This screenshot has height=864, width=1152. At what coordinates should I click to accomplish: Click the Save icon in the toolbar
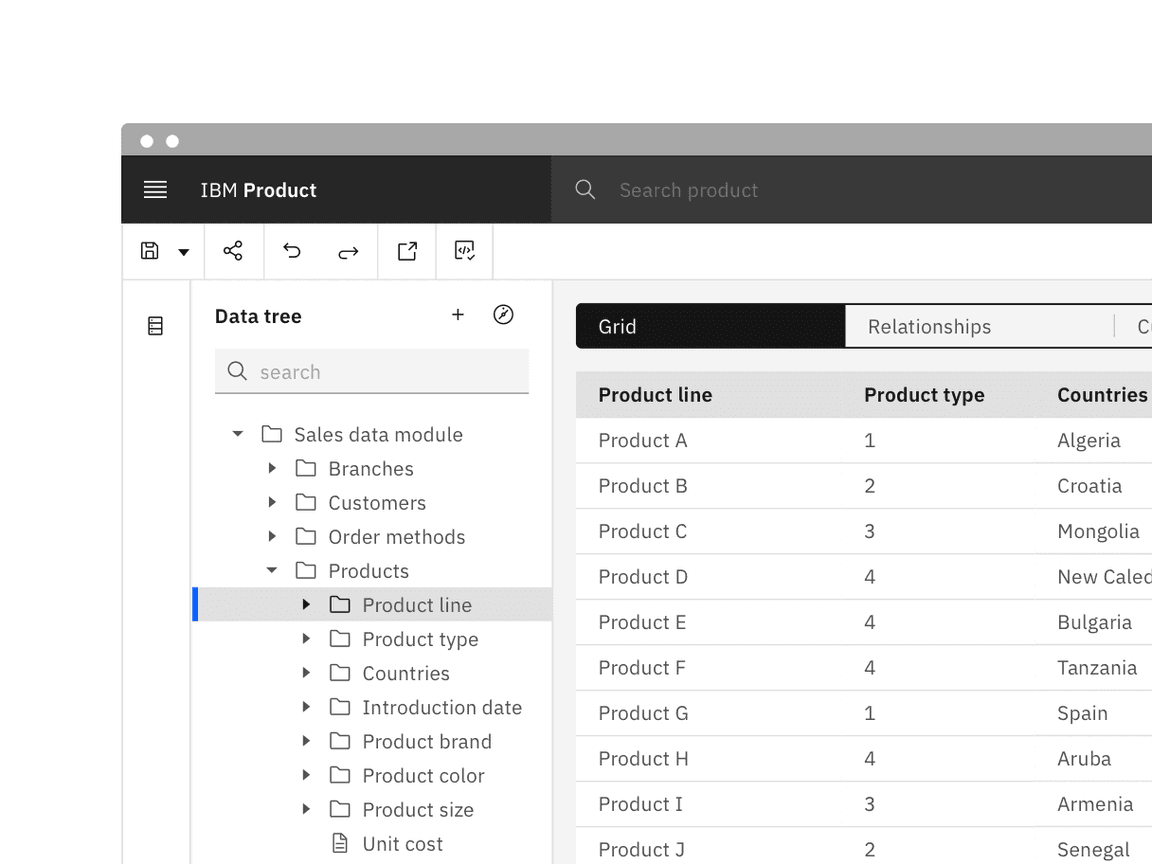point(147,251)
